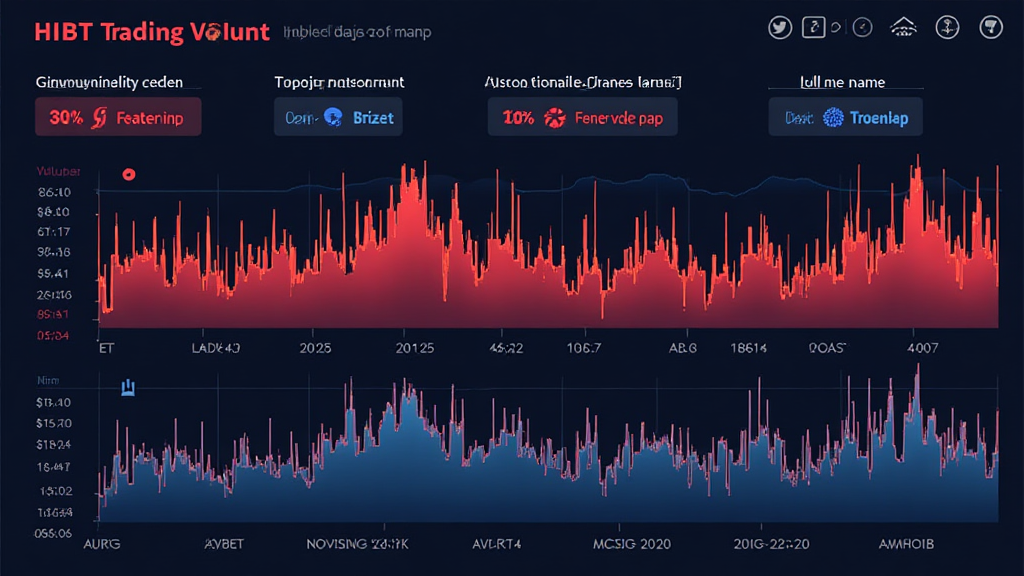The height and width of the screenshot is (576, 1024).
Task: Click the blue burst icon beside Troenlap
Action: [832, 118]
